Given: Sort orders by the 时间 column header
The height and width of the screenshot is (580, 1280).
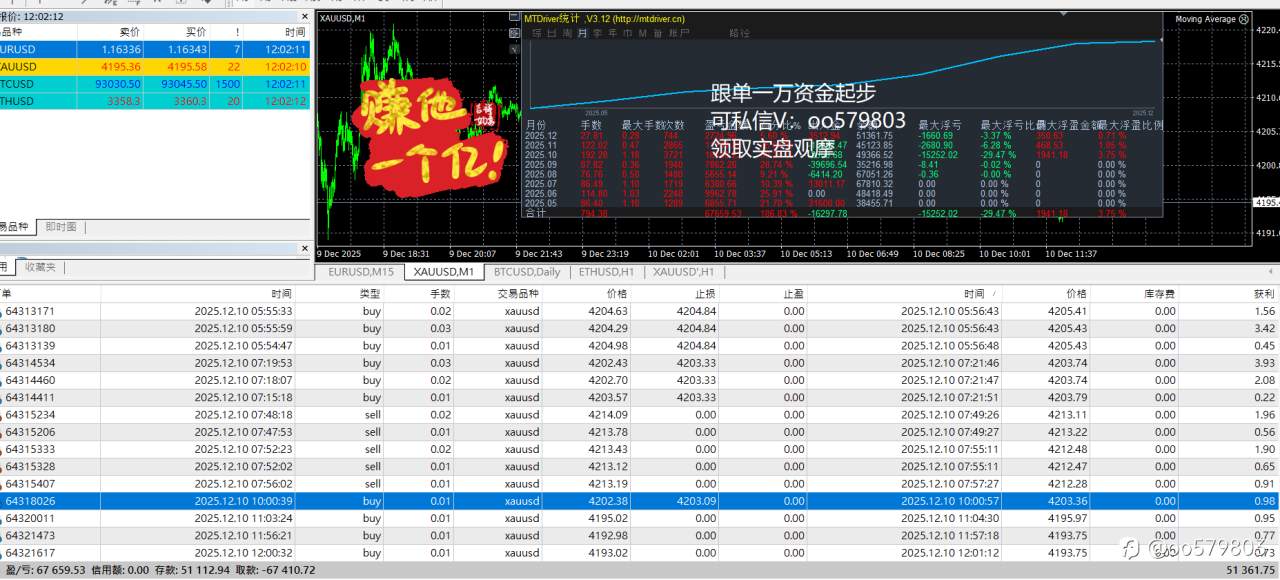Looking at the screenshot, I should [x=280, y=294].
